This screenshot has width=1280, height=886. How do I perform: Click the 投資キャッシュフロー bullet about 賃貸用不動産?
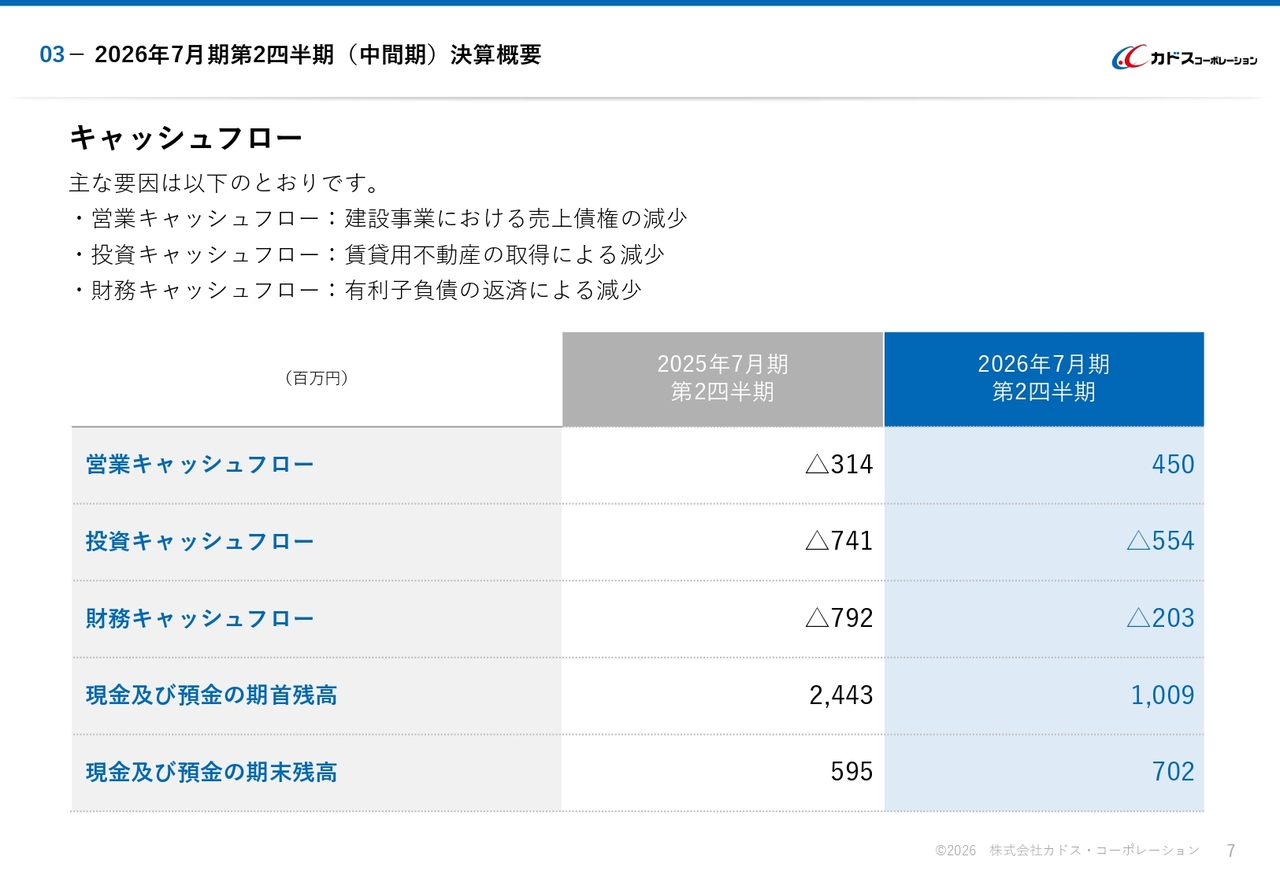[367, 255]
